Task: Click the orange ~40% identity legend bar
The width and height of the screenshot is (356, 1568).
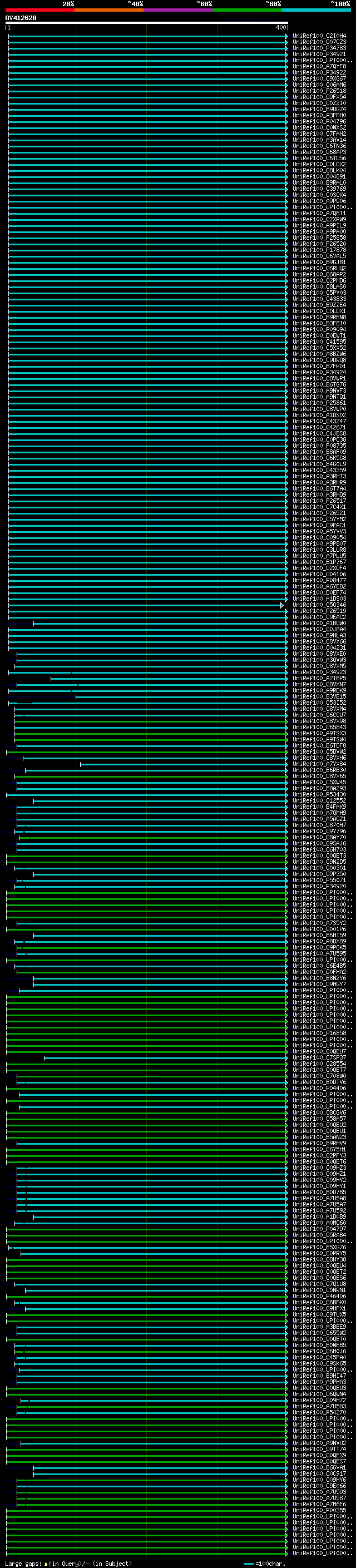Action: (x=109, y=10)
